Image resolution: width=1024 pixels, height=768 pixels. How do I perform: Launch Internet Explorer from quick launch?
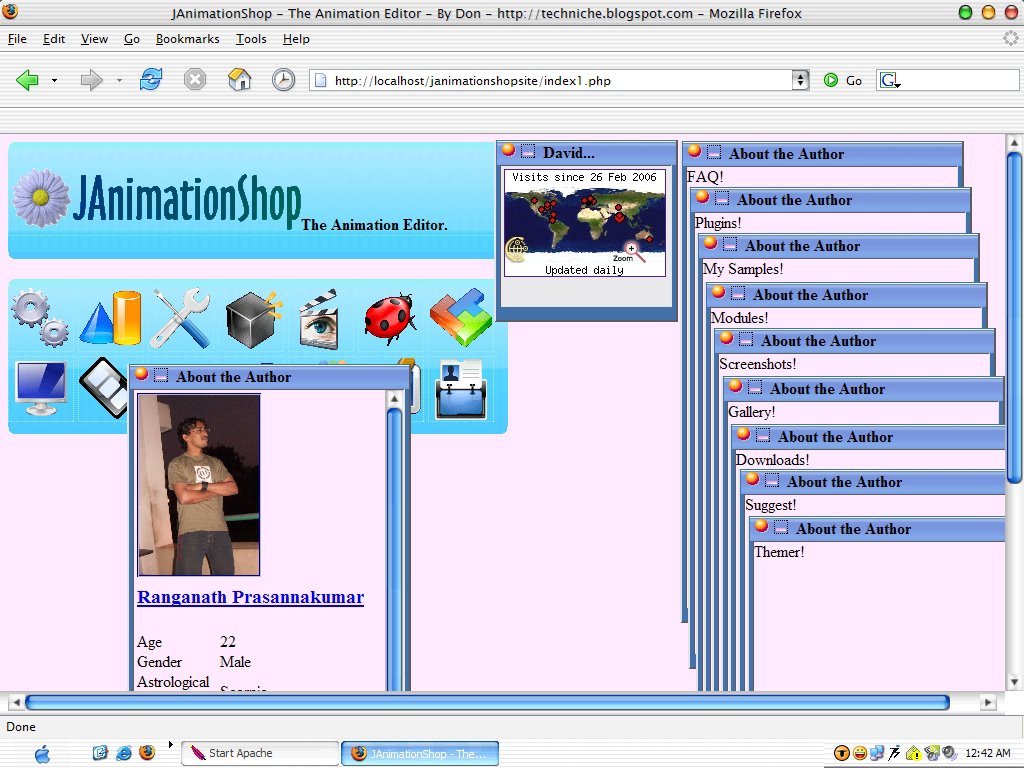coord(123,753)
